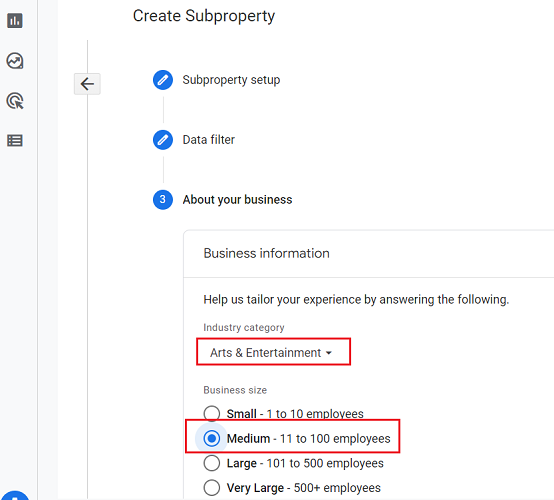Click the Data filter edit pencil icon

[x=163, y=140]
